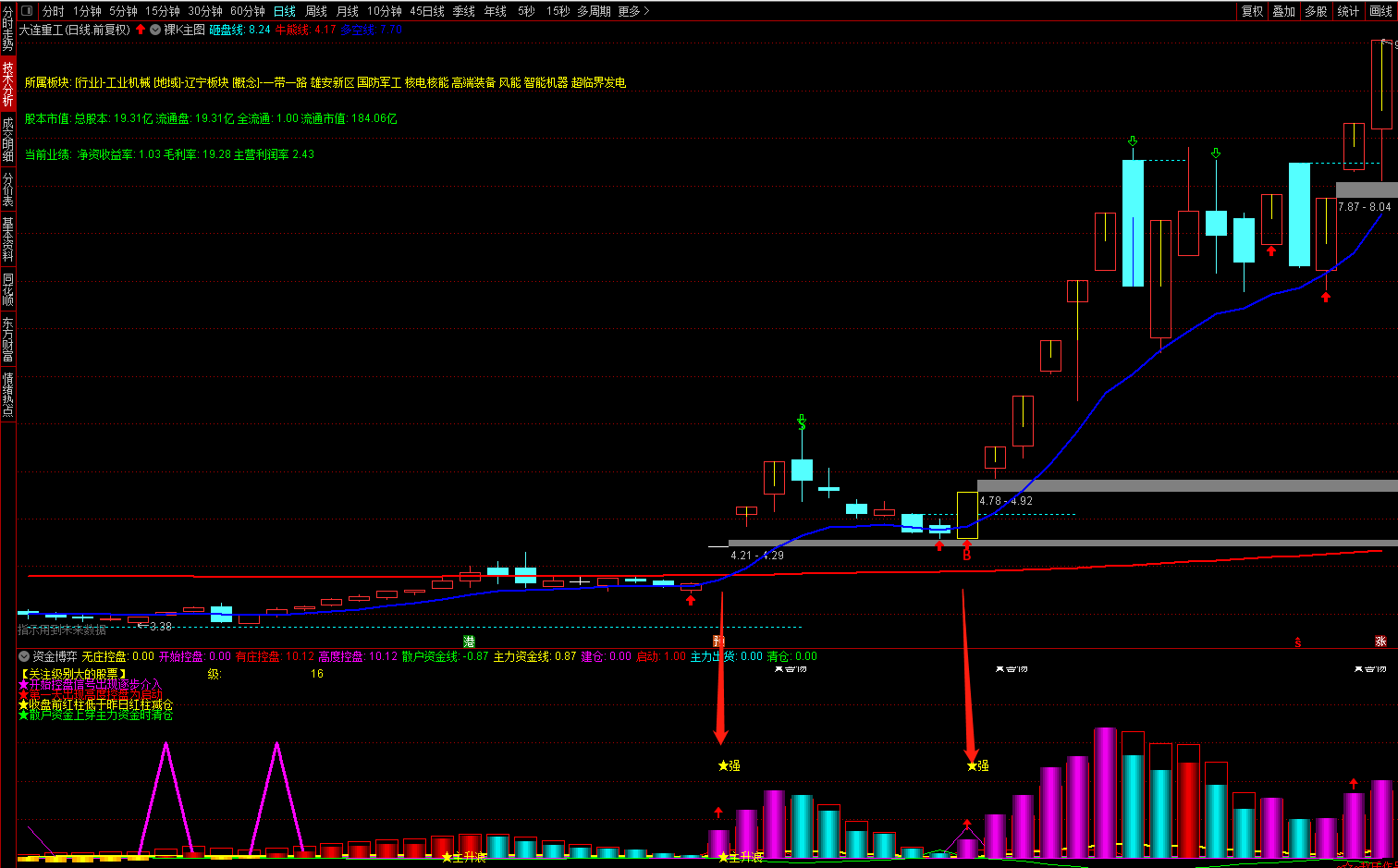Select the 日线 daily chart period

[285, 11]
